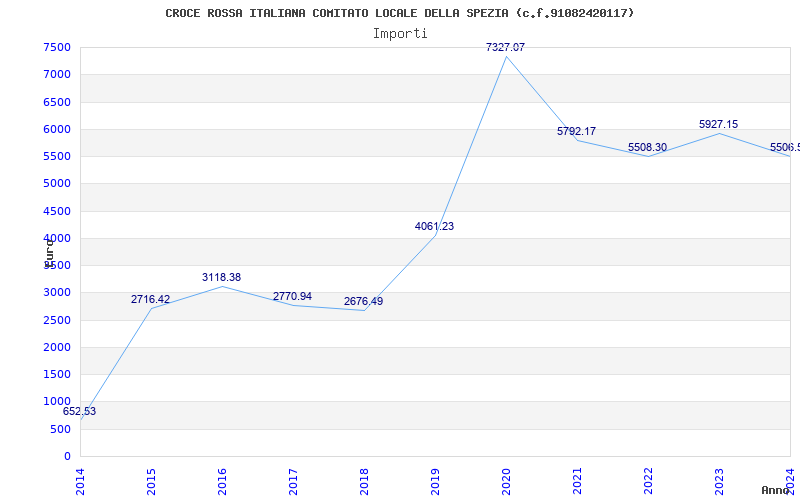Click x-axis year label 2023
This screenshot has height=500, width=800.
point(718,482)
